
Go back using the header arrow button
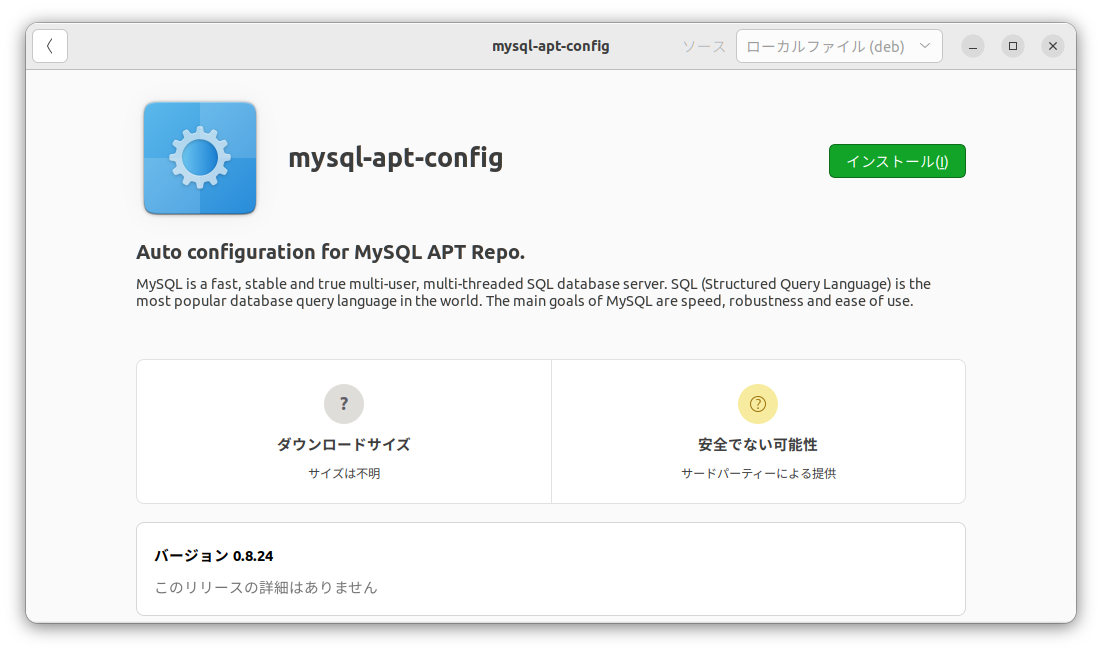(x=50, y=46)
